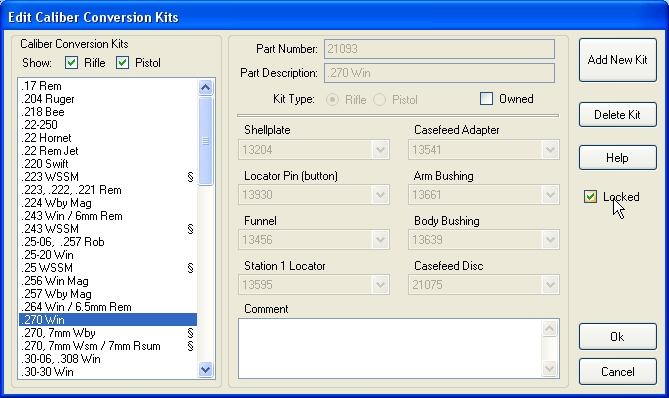Select .17 Rem in the list
The image size is (669, 398).
[108, 86]
